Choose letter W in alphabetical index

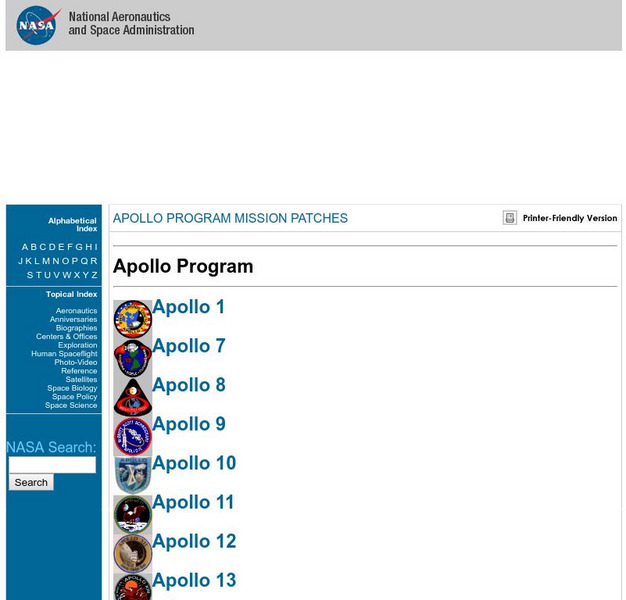(x=67, y=275)
